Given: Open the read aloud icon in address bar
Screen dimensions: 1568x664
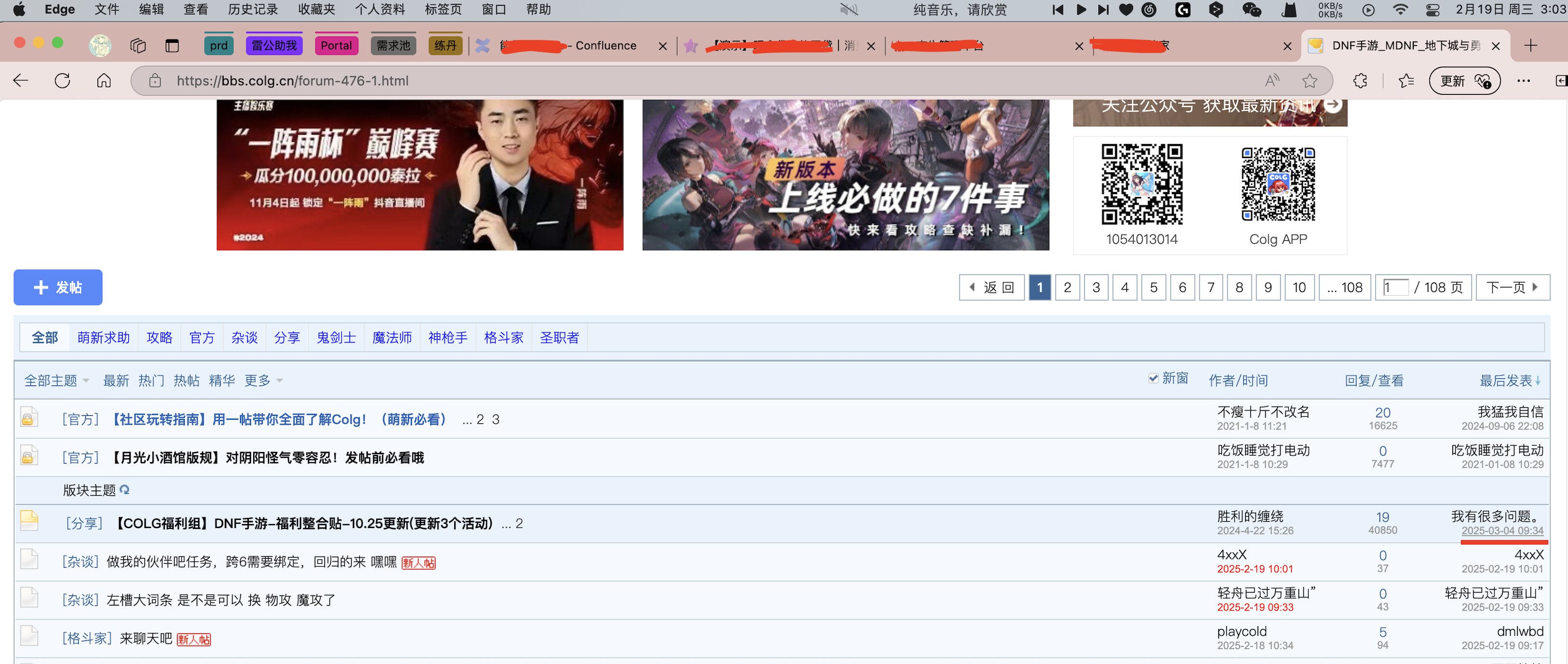Looking at the screenshot, I should (x=1272, y=81).
